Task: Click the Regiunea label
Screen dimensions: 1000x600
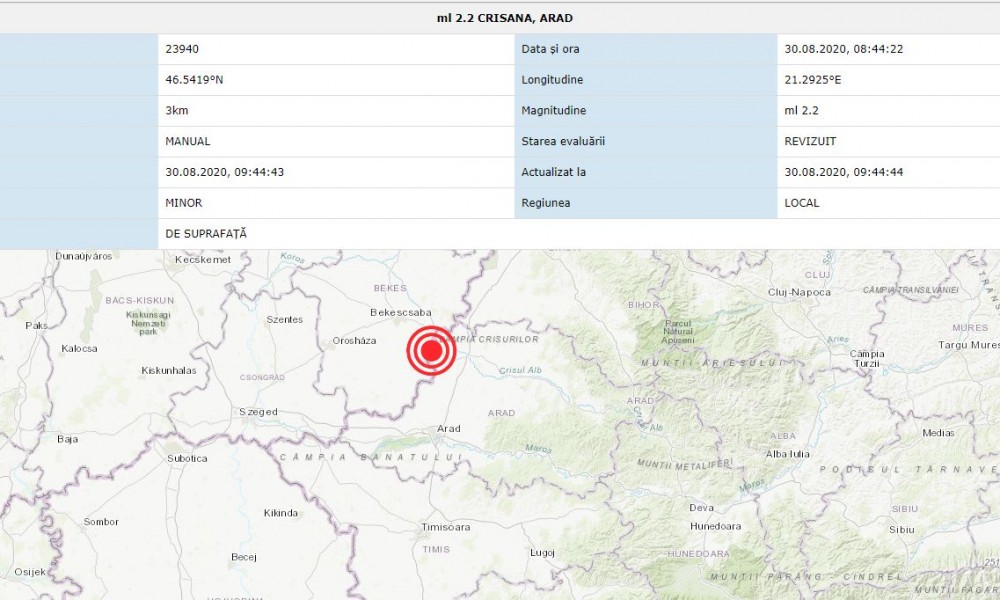Action: [545, 203]
